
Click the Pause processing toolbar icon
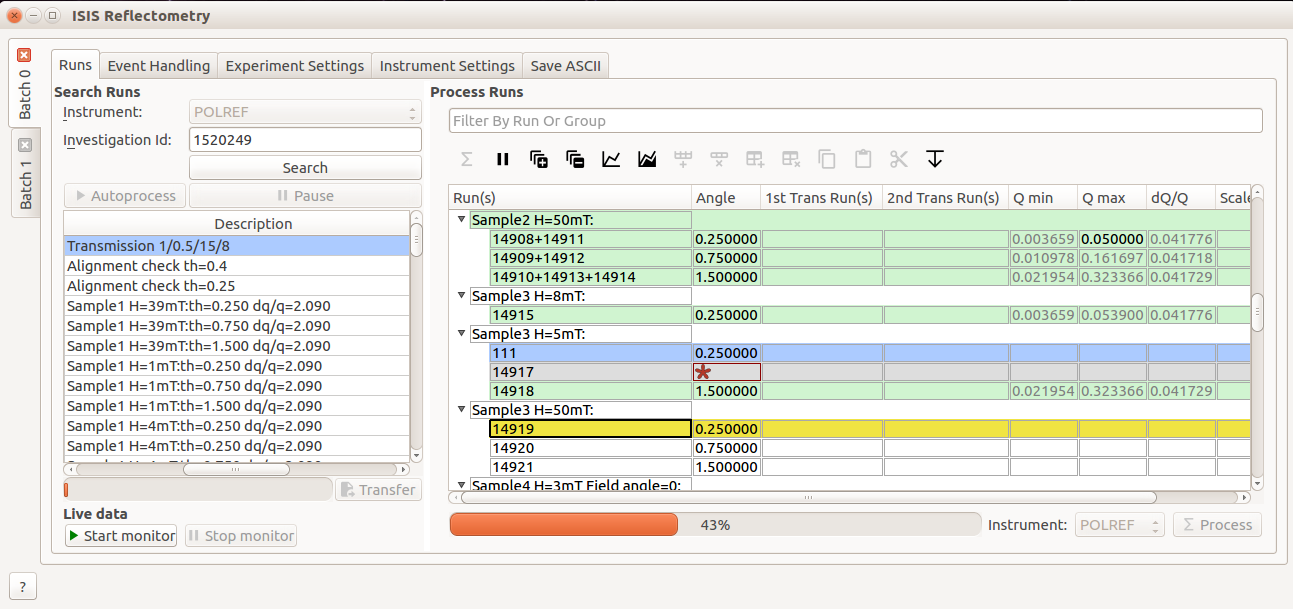click(503, 159)
